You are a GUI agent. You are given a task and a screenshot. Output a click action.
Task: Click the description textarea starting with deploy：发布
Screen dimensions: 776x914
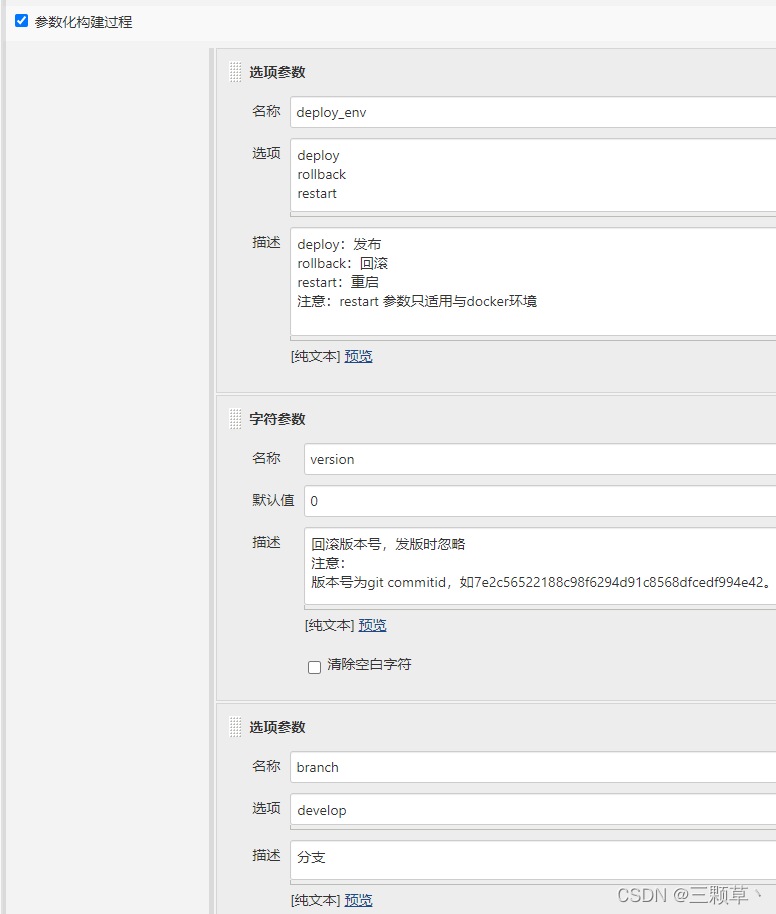(x=533, y=282)
